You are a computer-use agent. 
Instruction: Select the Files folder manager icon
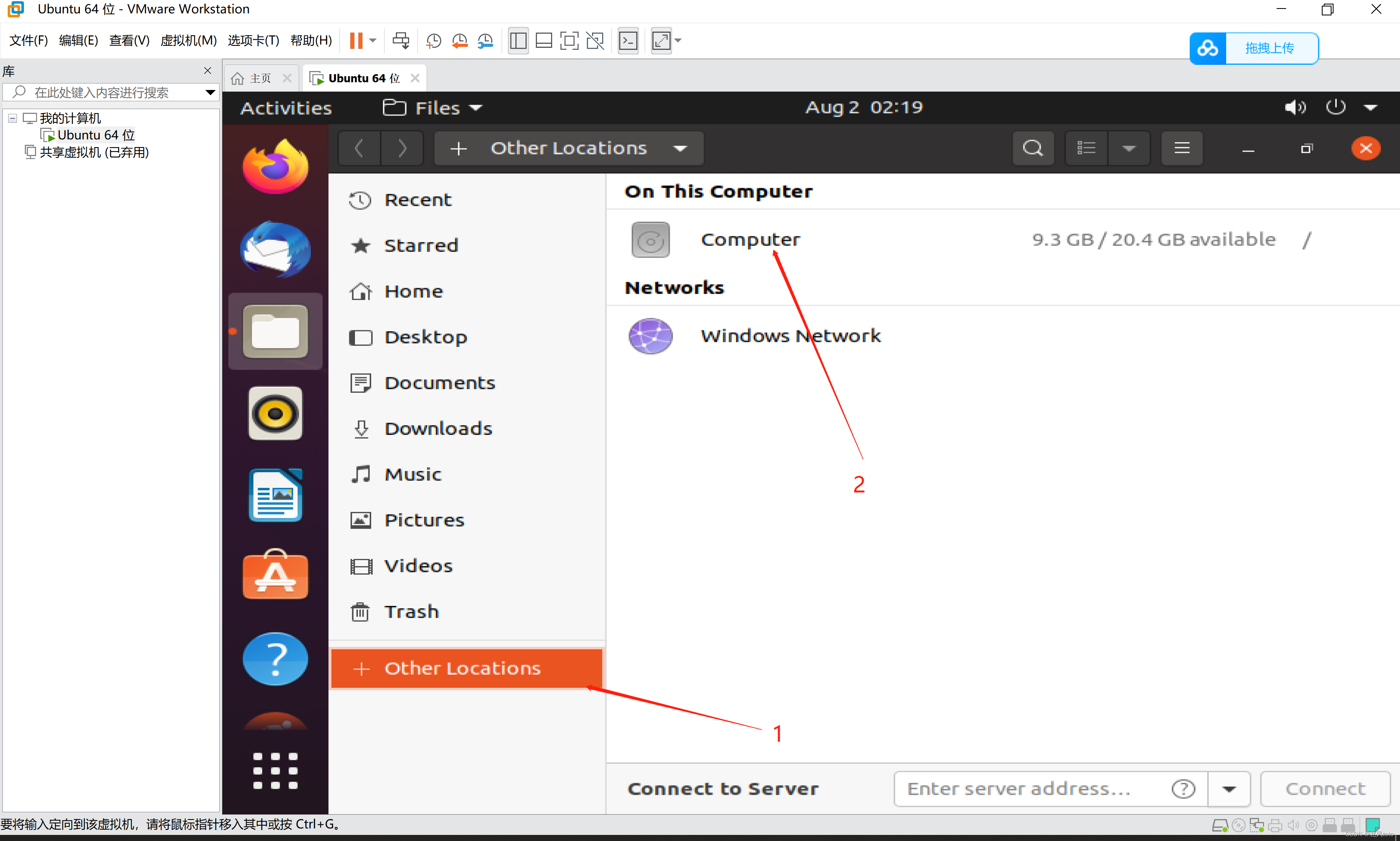275,331
